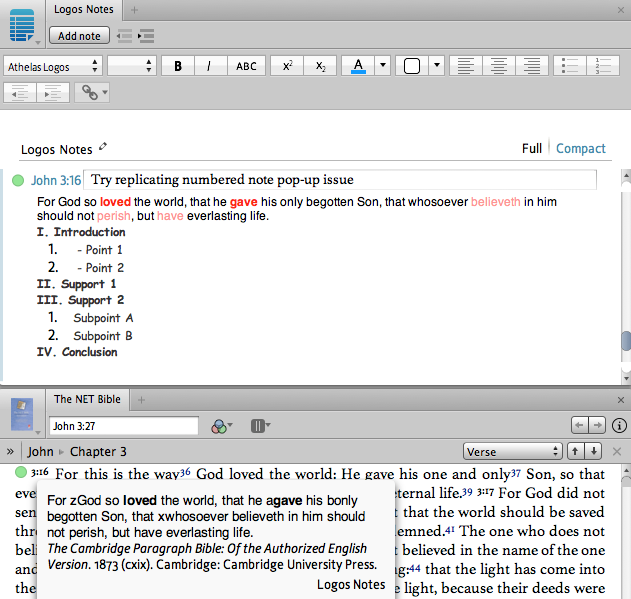The width and height of the screenshot is (631, 599).
Task: Go forward in NET Bible history
Action: [x=597, y=425]
